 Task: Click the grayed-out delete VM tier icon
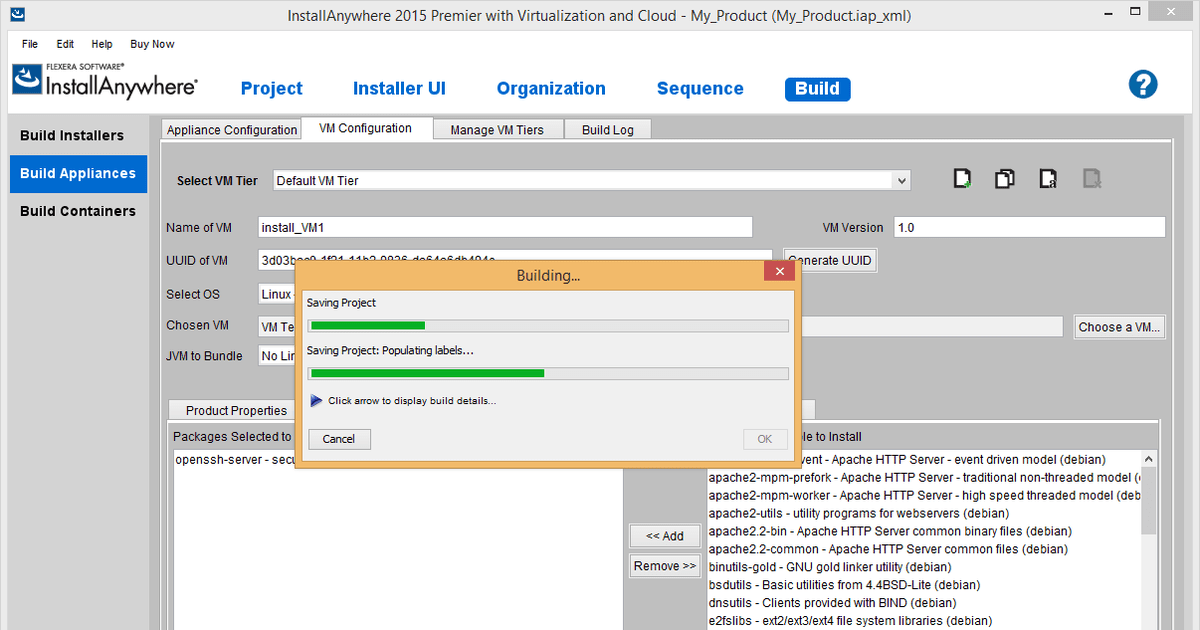pyautogui.click(x=1091, y=178)
